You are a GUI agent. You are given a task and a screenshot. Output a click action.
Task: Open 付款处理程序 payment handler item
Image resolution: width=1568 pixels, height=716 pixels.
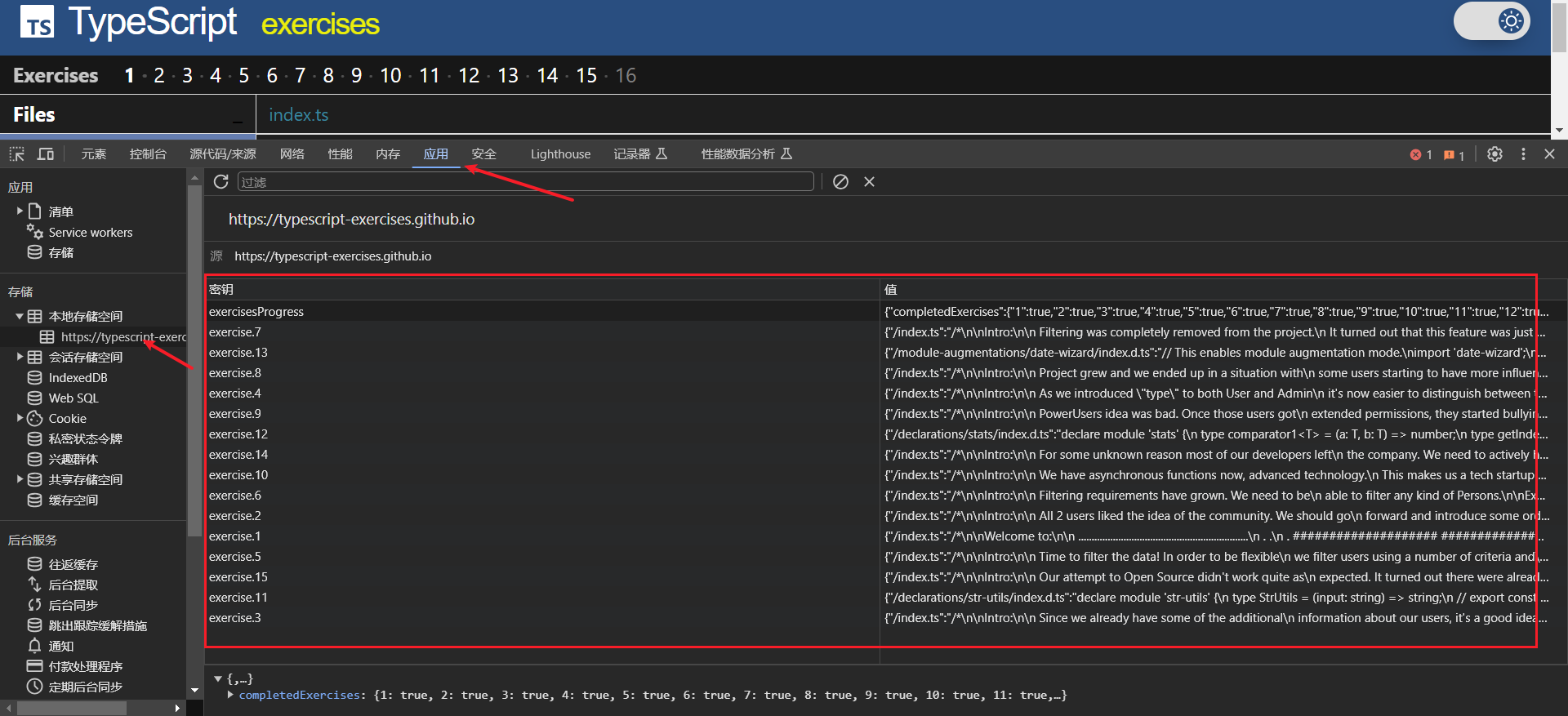85,666
